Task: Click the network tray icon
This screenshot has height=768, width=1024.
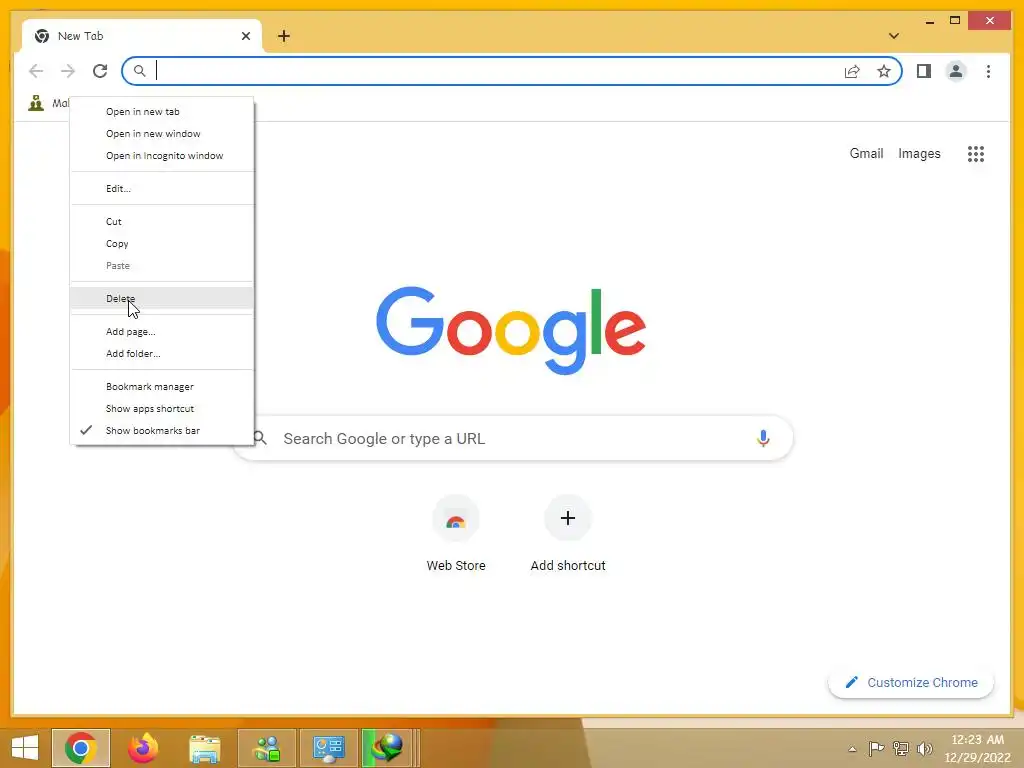Action: pyautogui.click(x=901, y=748)
